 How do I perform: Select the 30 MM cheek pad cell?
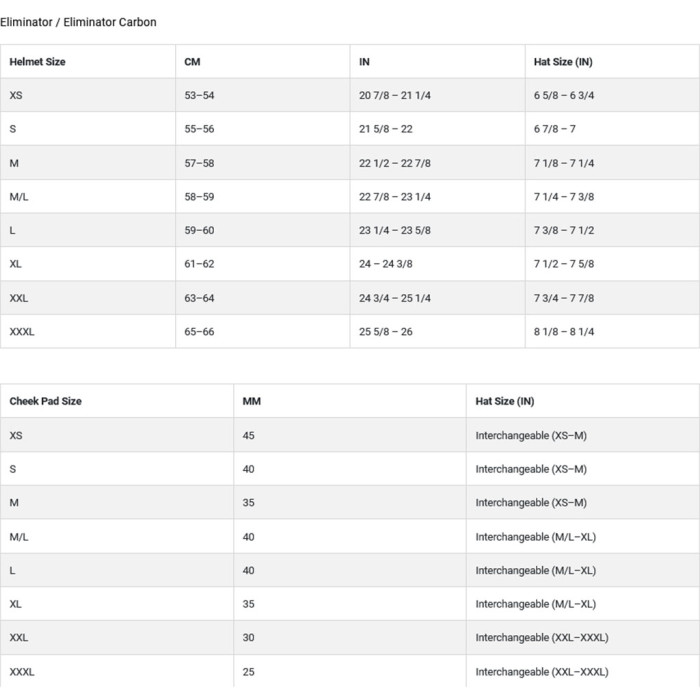249,638
